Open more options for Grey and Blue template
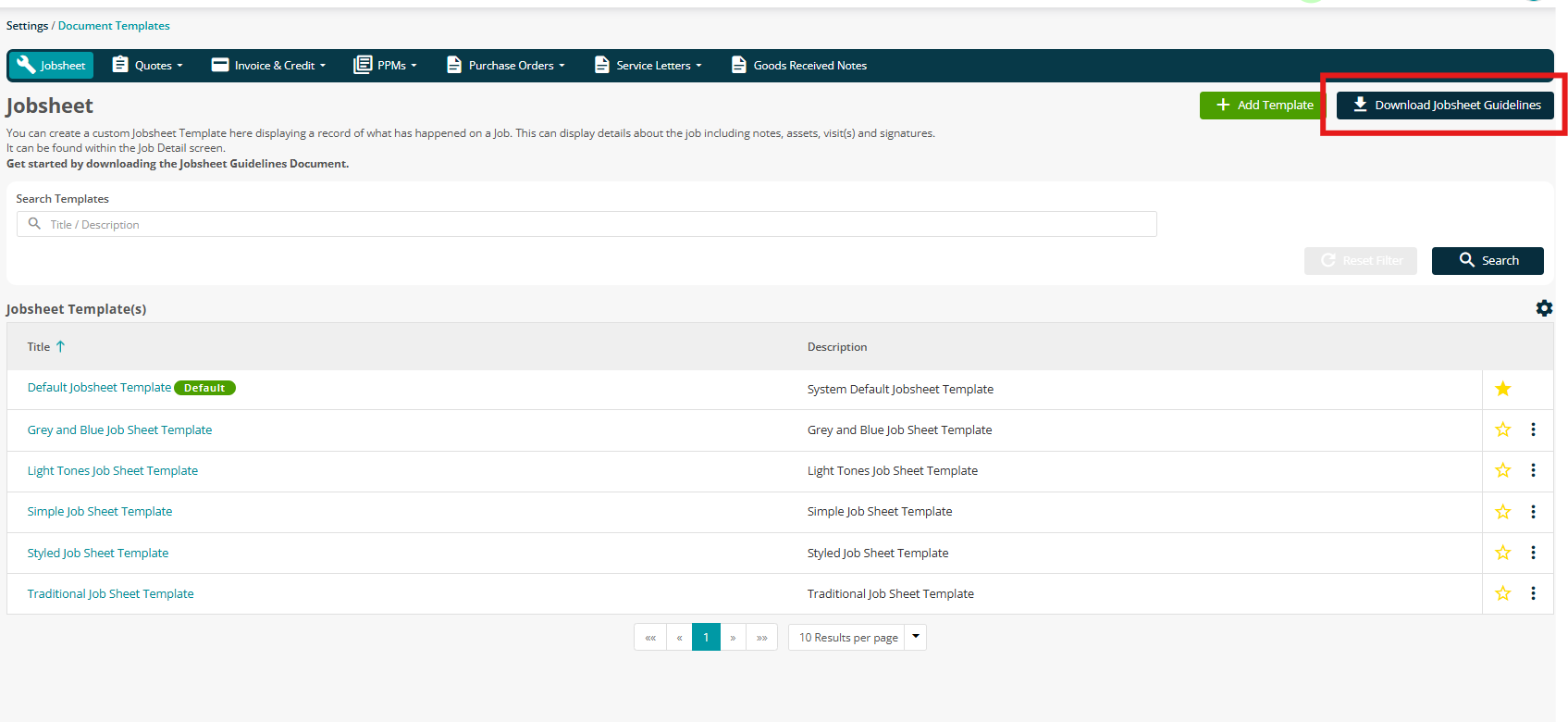1568x722 pixels. pyautogui.click(x=1533, y=429)
